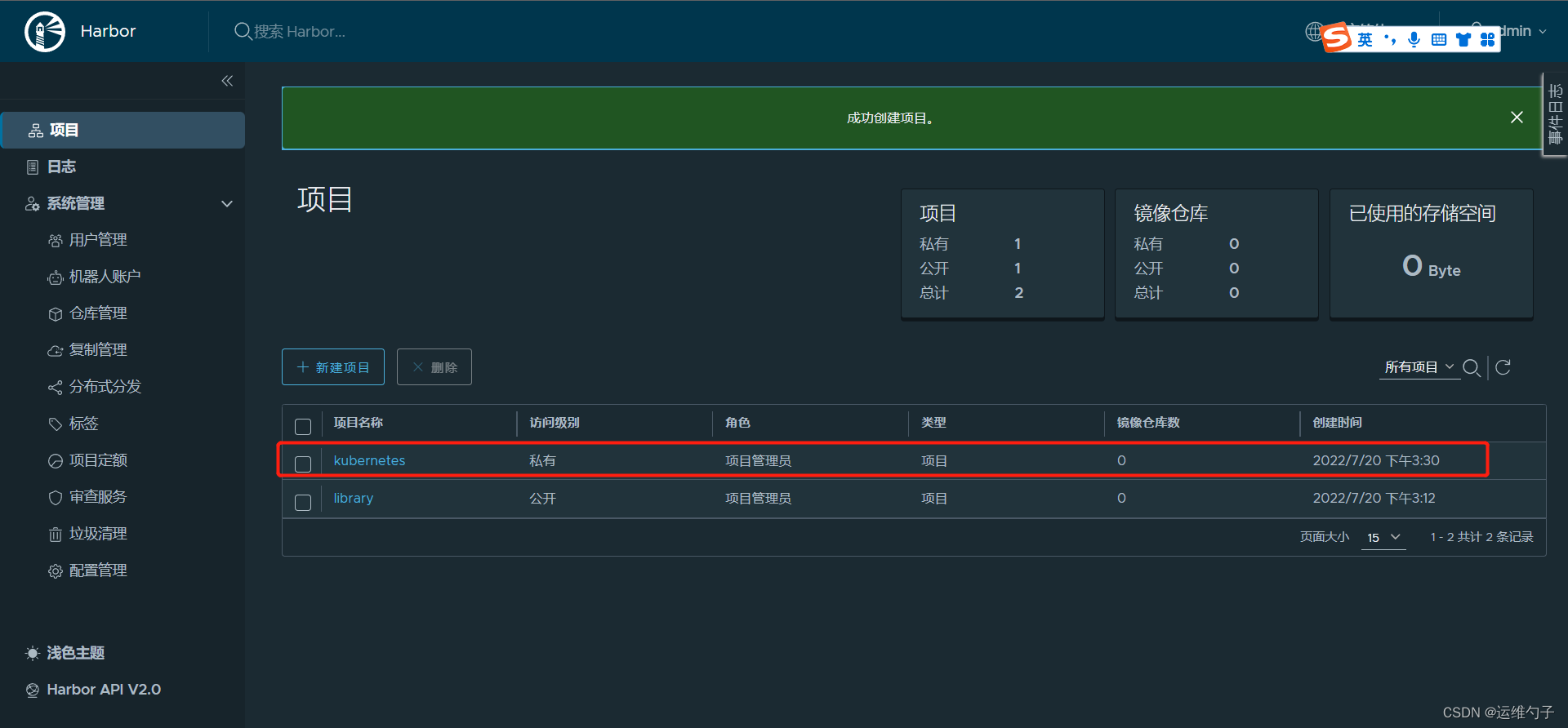
Task: Click the 仓库管理 cube icon
Action: 55,314
